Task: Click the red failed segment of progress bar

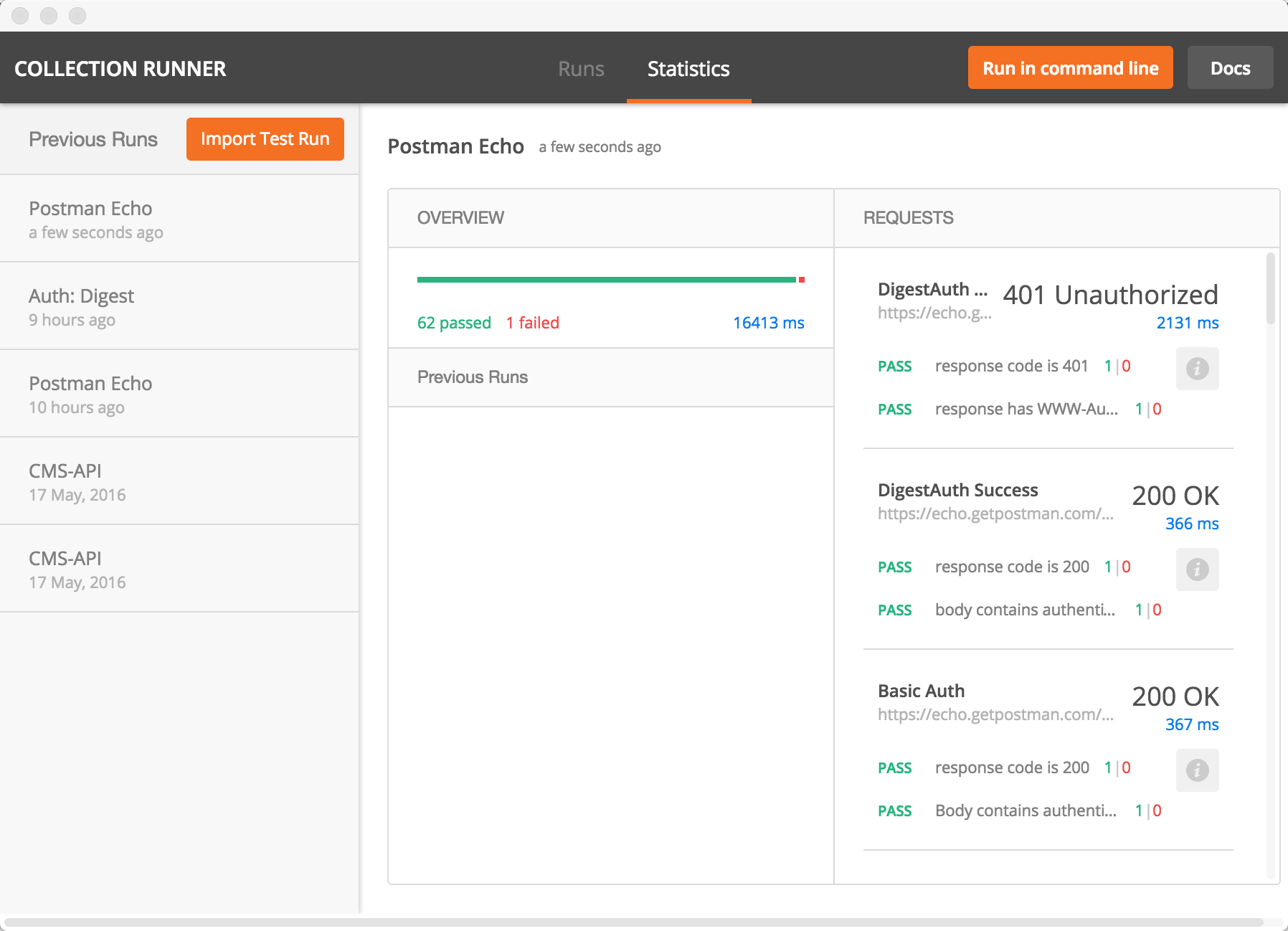Action: [802, 280]
